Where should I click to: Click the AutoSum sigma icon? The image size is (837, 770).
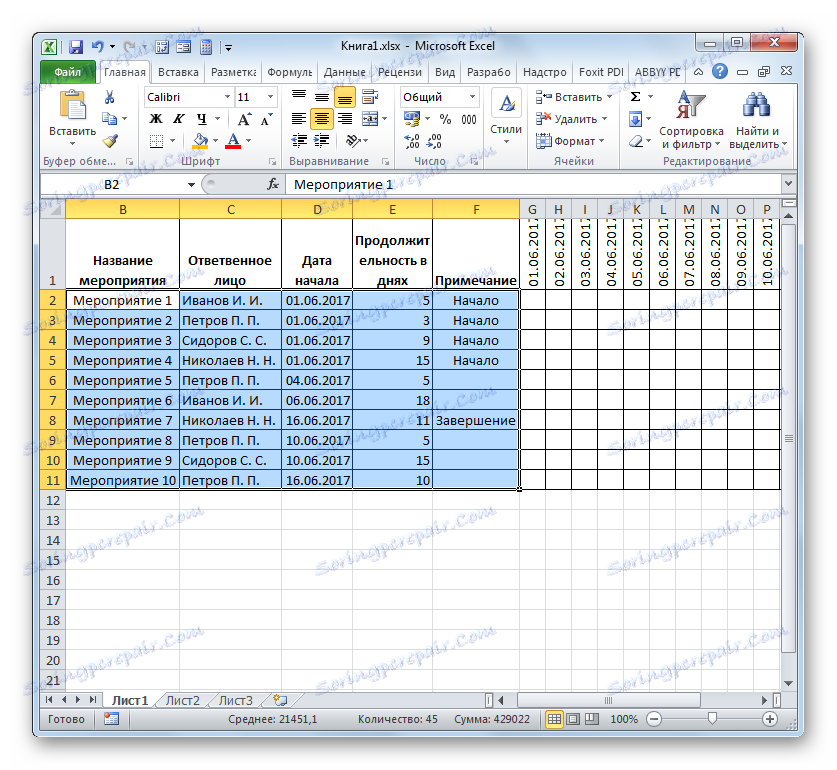point(635,97)
